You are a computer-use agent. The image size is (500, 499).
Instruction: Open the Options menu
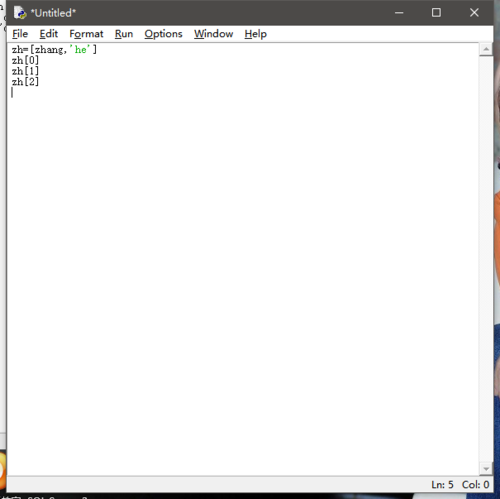tap(163, 34)
